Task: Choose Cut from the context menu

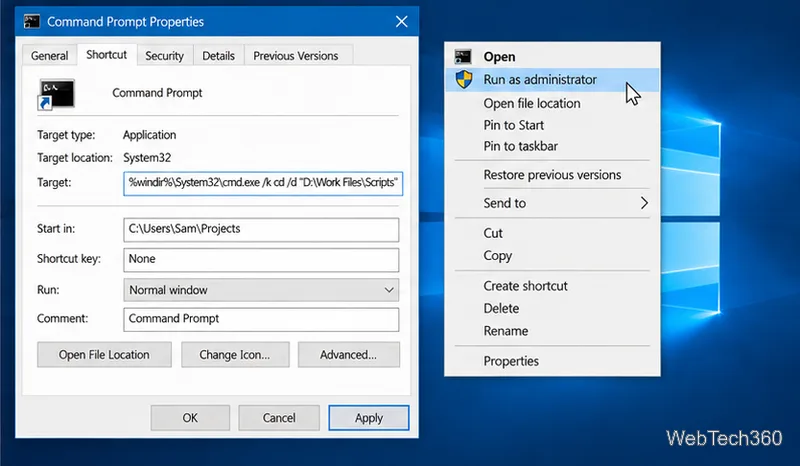Action: click(552, 233)
